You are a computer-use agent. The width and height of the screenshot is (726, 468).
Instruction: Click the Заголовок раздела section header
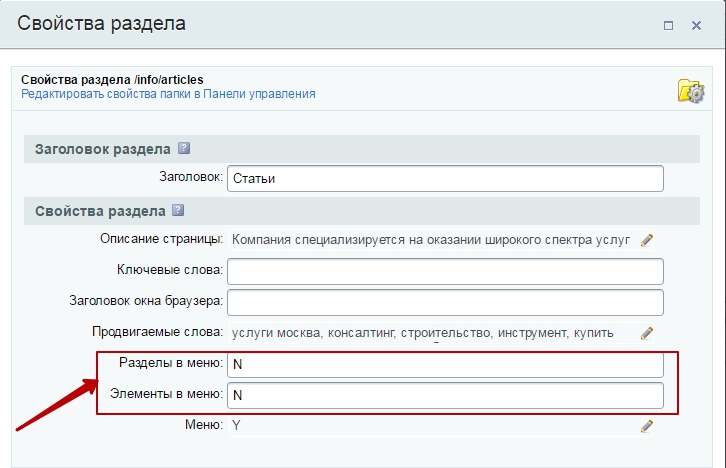(102, 149)
